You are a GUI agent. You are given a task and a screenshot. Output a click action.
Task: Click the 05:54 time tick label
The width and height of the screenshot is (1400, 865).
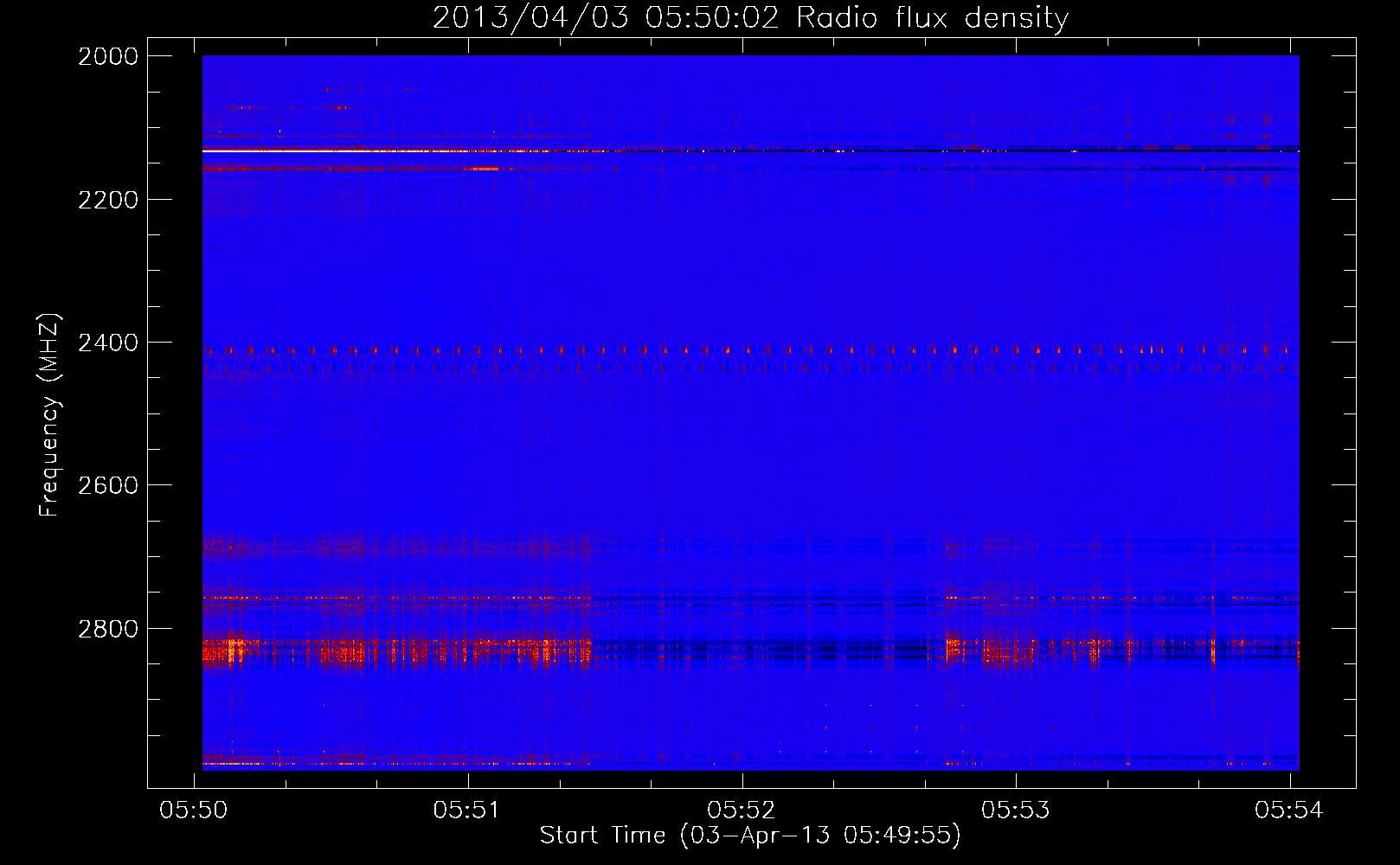[1289, 810]
